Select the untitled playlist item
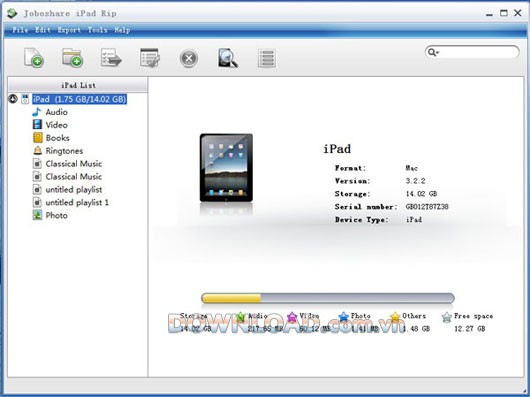Image resolution: width=530 pixels, height=397 pixels. coord(74,190)
